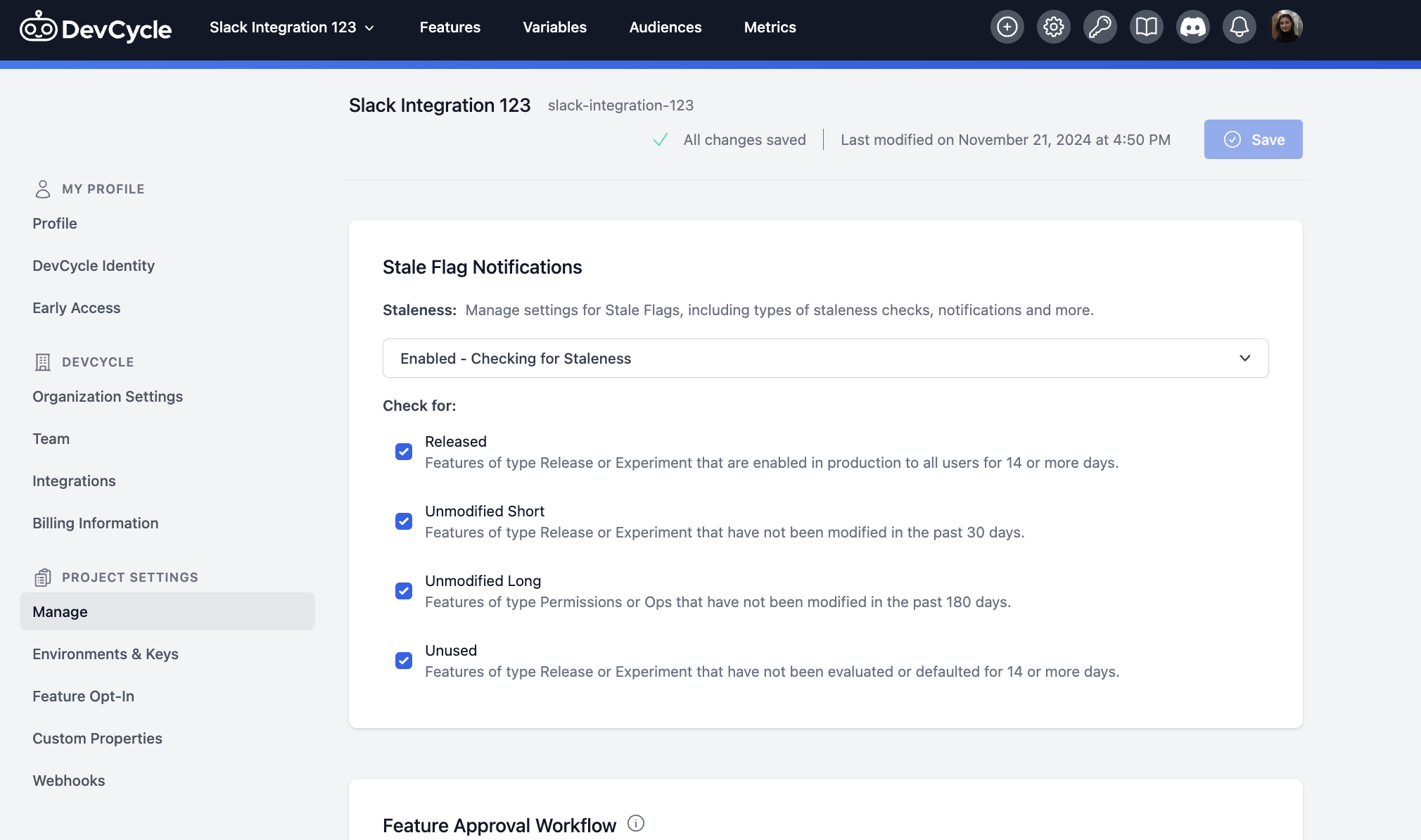
Task: Open the settings gear icon
Action: [x=1053, y=26]
